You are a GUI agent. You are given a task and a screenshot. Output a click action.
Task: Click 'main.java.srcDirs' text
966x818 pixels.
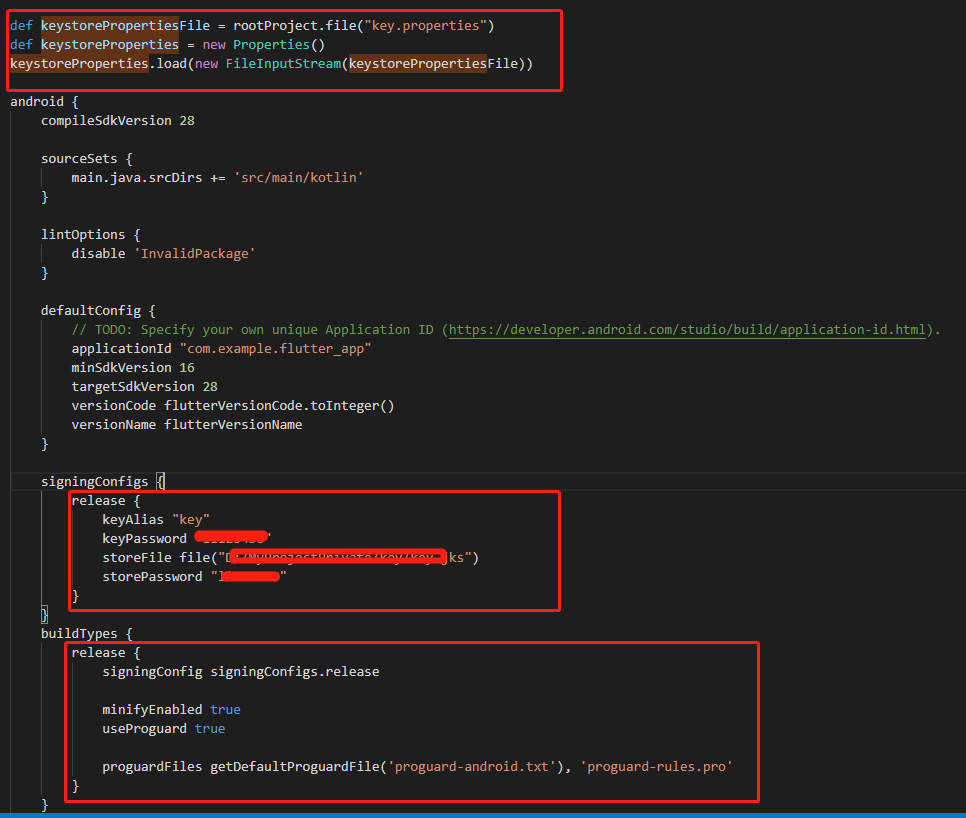tap(137, 177)
